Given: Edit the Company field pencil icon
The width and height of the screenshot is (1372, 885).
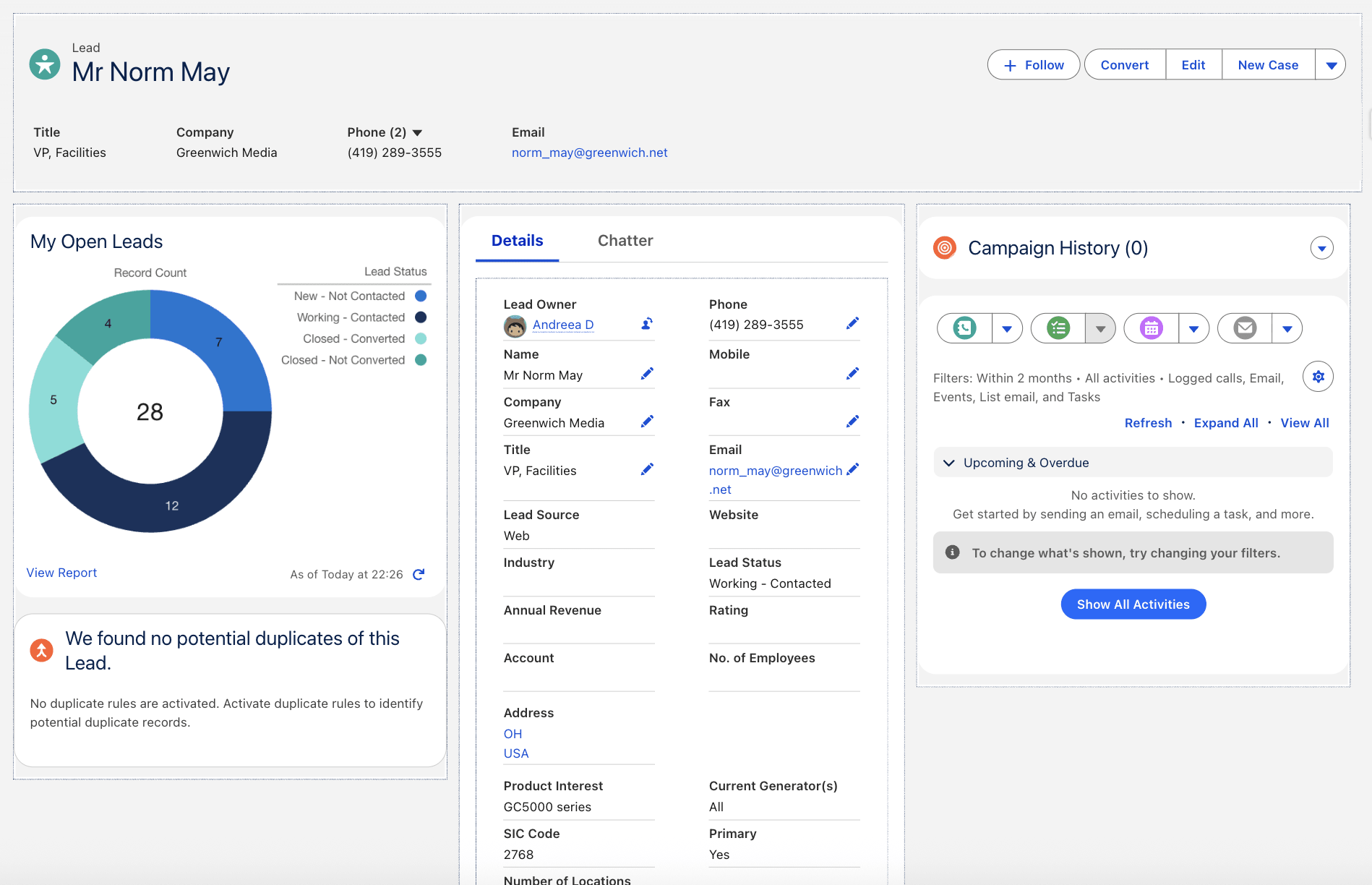Looking at the screenshot, I should pos(647,422).
